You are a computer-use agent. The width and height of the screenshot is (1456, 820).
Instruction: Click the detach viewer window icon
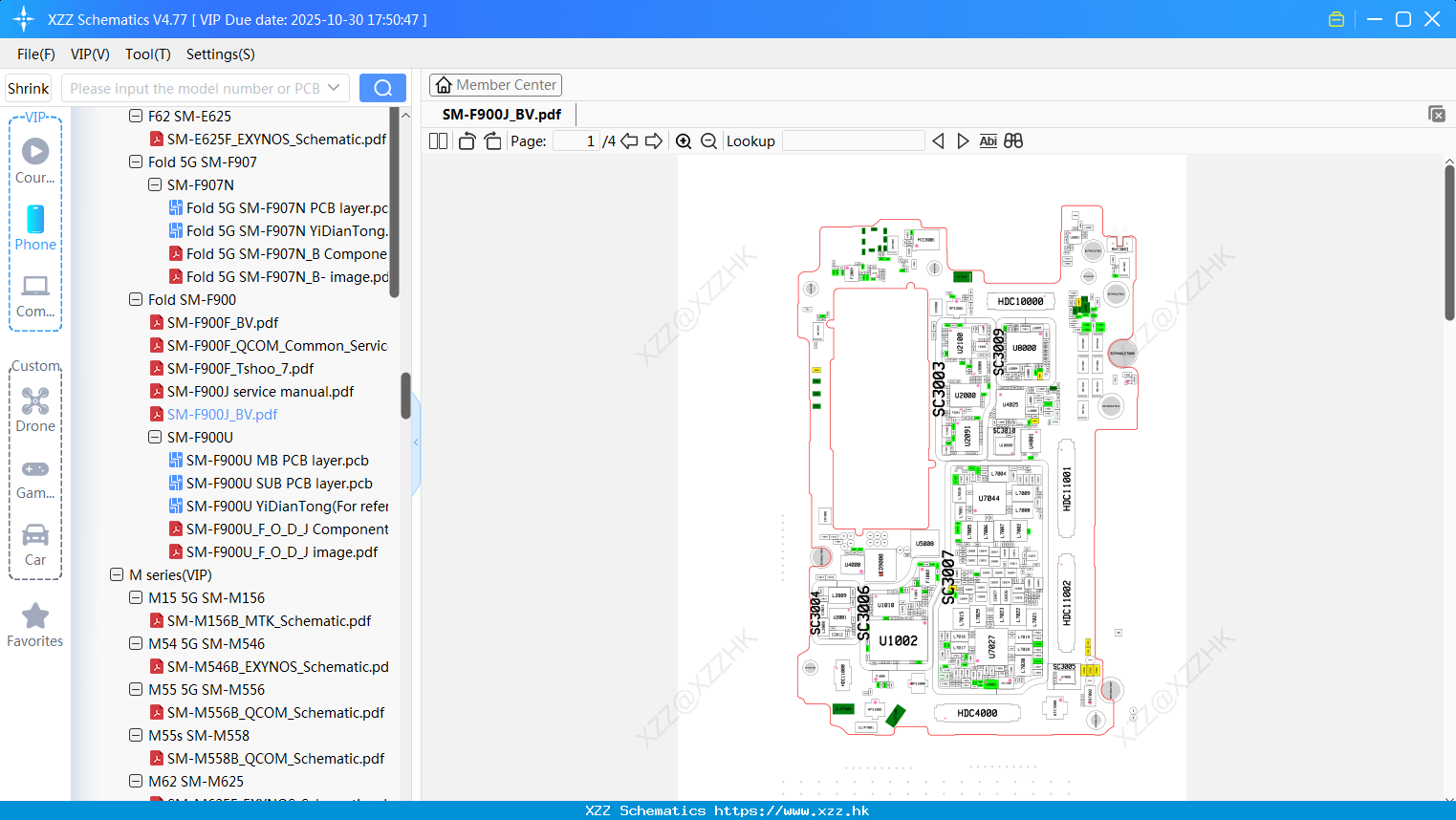point(1437,114)
